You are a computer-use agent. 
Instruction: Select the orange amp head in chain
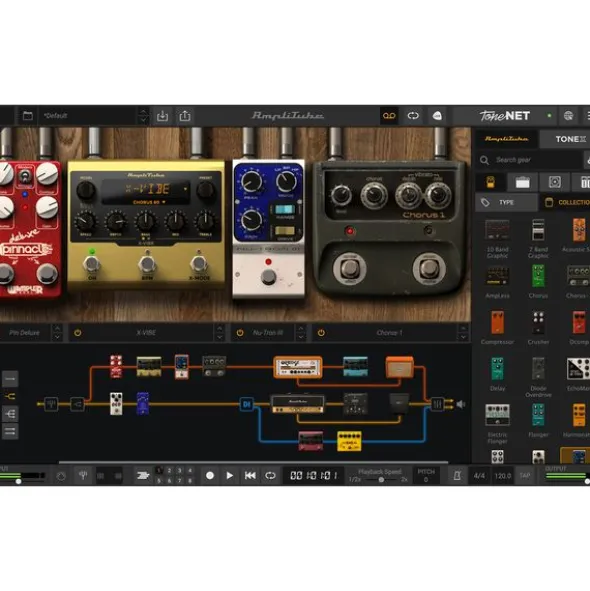[x=298, y=367]
